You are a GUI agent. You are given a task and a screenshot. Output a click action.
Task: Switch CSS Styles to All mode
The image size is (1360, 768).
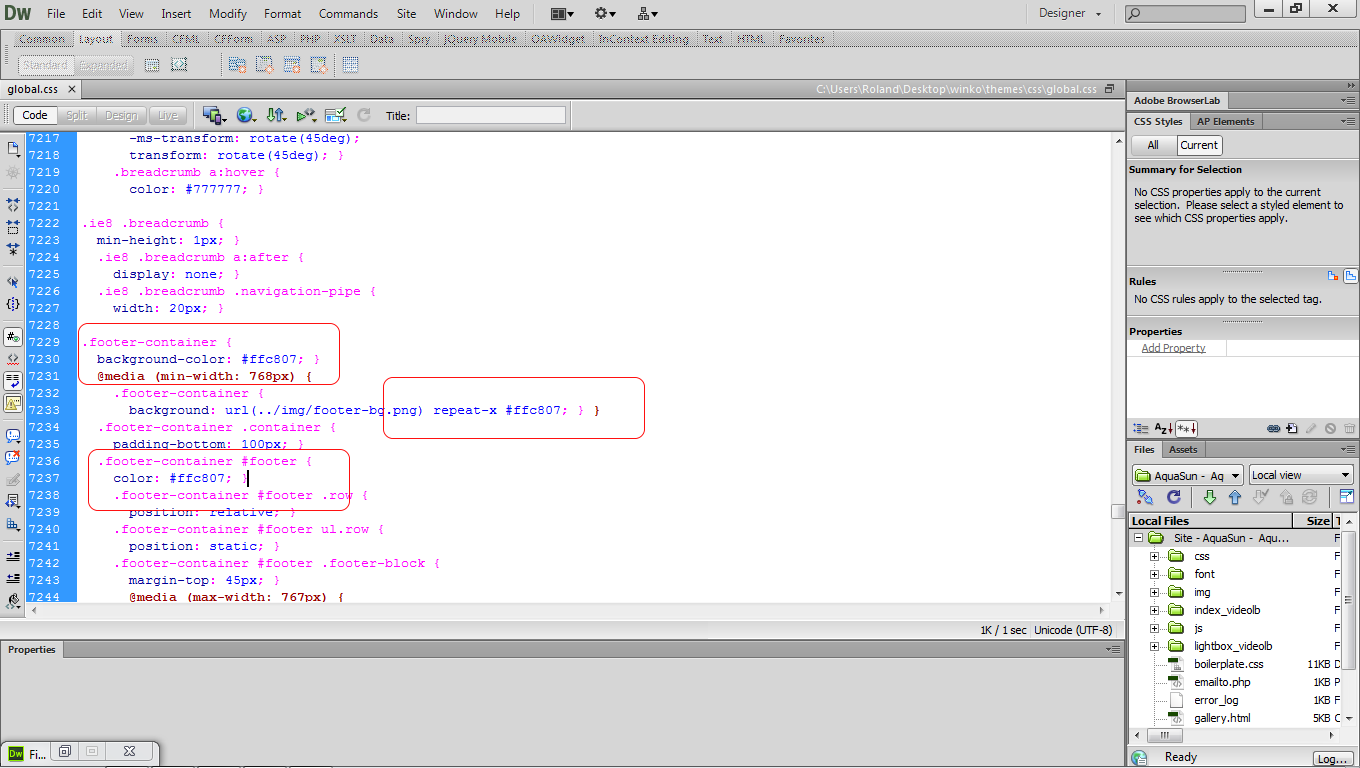(x=1153, y=145)
